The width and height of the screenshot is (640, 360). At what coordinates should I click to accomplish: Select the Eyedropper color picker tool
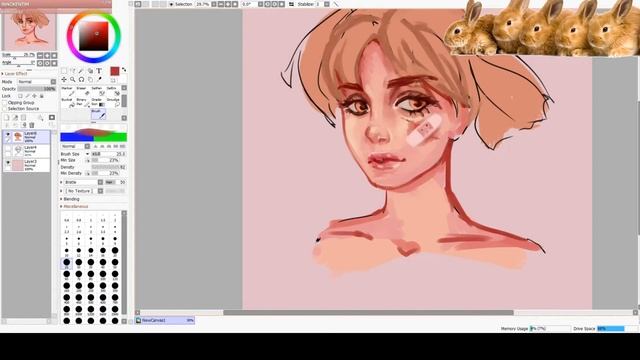pyautogui.click(x=99, y=80)
